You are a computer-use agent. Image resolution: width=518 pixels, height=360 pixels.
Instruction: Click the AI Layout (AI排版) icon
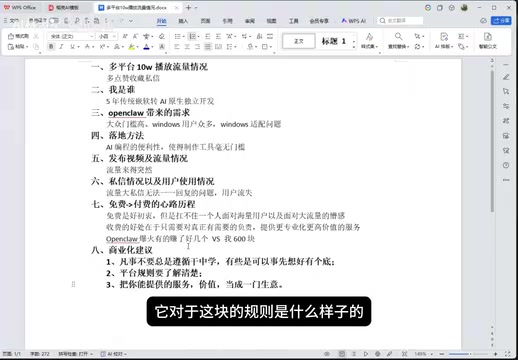coord(444,41)
